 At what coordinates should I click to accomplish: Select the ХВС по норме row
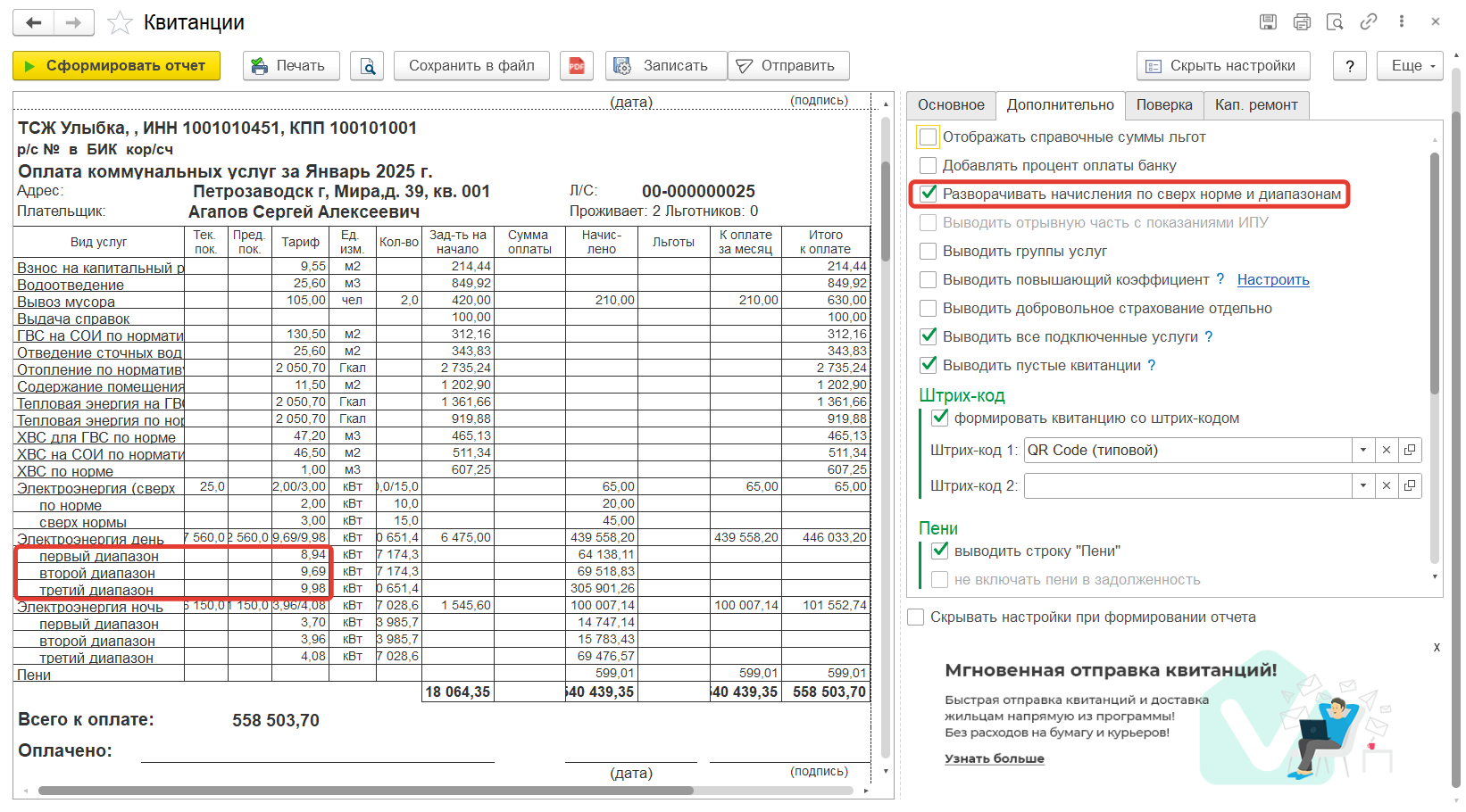[442, 470]
